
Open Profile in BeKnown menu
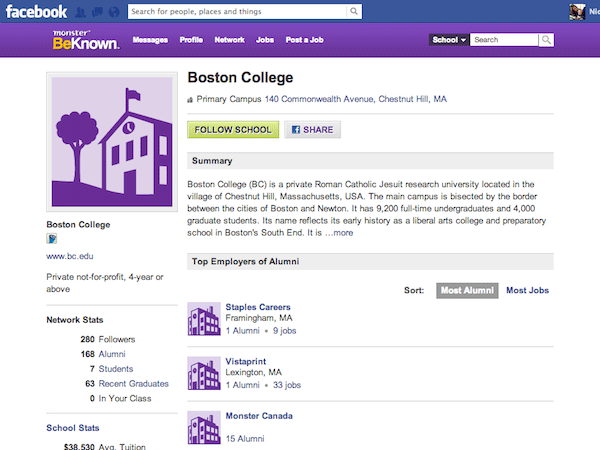point(191,40)
